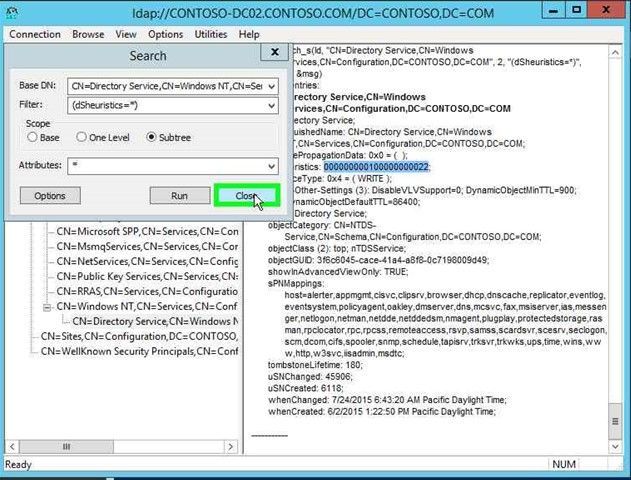The width and height of the screenshot is (631, 480).
Task: Select CN=Public Key Services tree item
Action: point(147,276)
